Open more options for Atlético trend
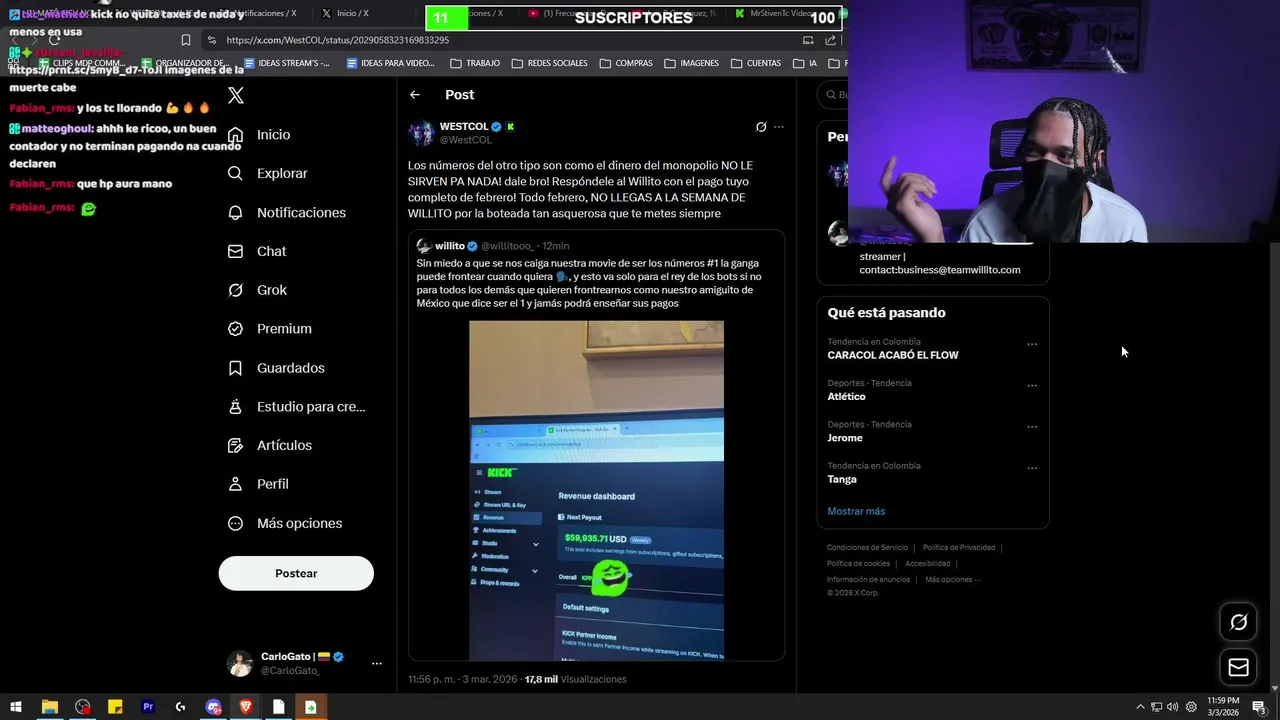Image resolution: width=1280 pixels, height=720 pixels. 1032,385
